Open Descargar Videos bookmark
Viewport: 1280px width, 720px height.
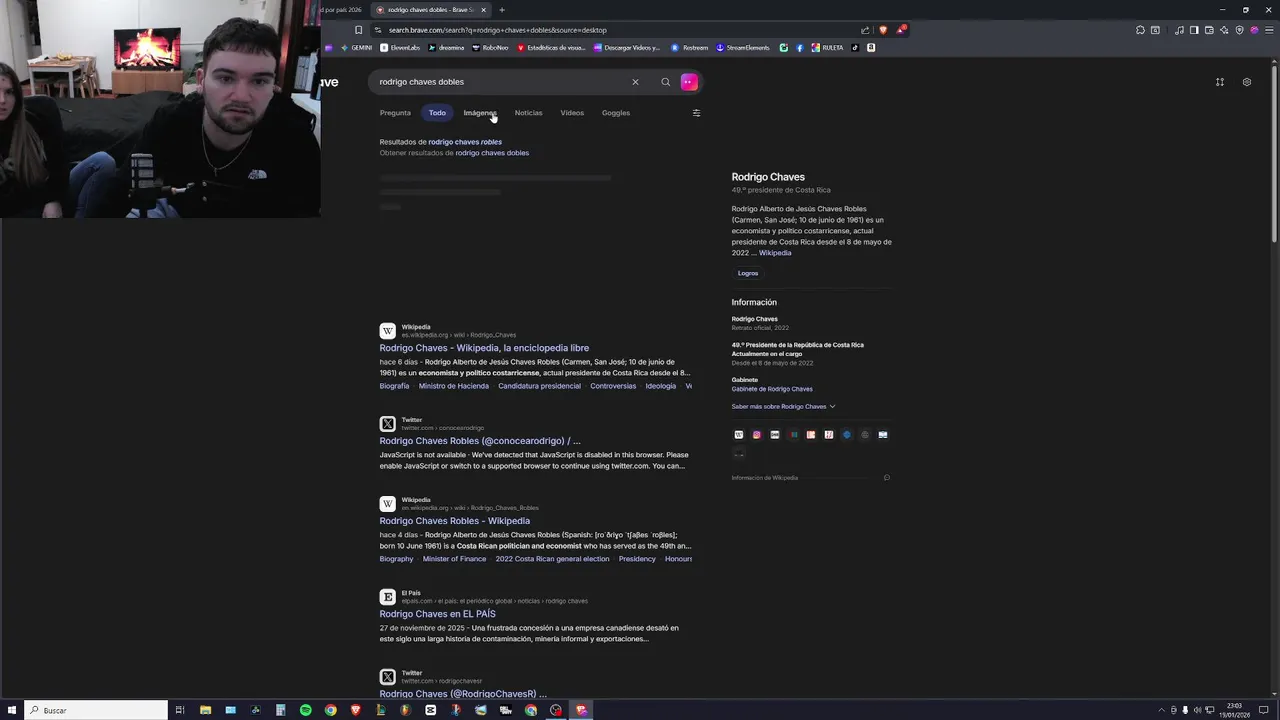point(627,48)
